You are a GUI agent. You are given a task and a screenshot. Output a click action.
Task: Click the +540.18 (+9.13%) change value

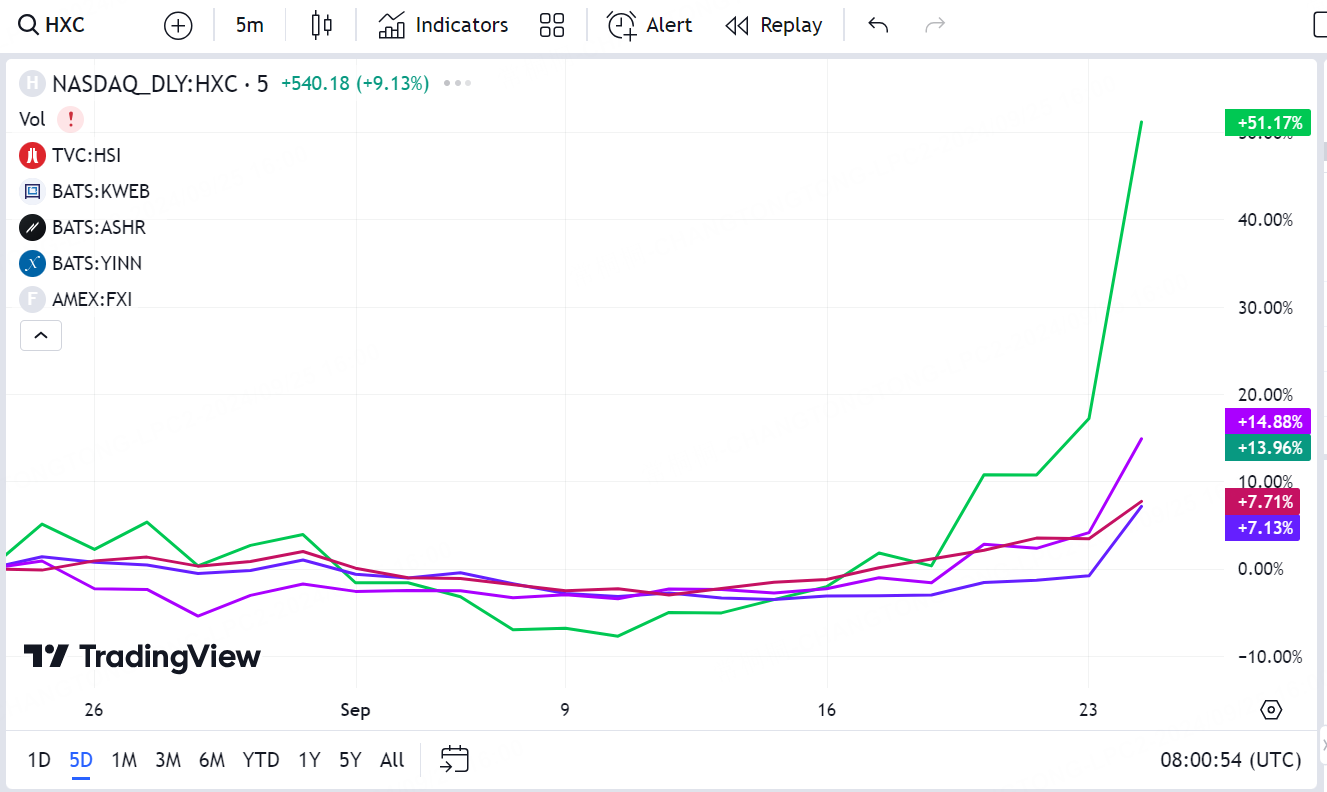355,84
